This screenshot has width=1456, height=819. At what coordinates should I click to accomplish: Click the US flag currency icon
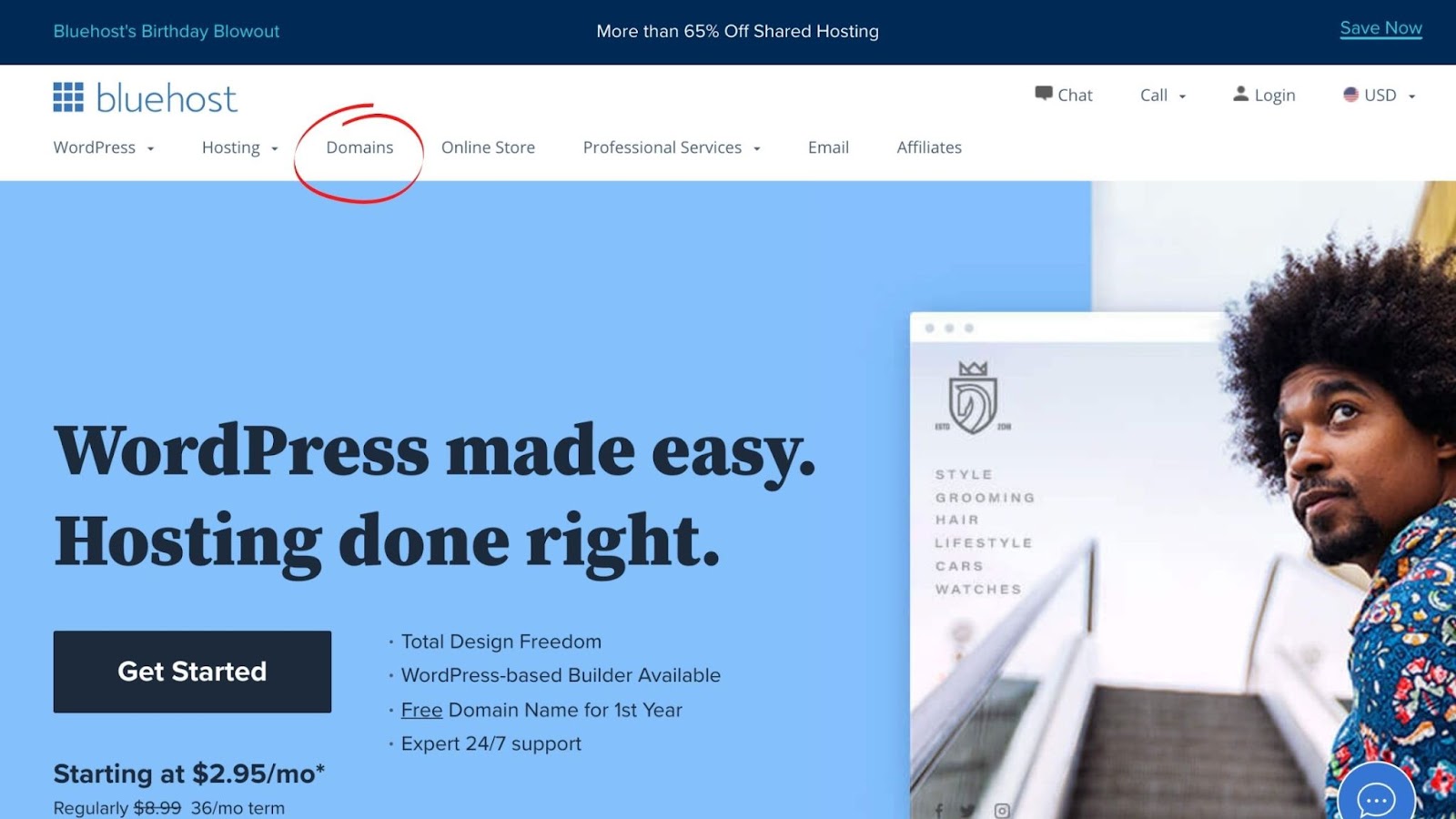(1350, 95)
